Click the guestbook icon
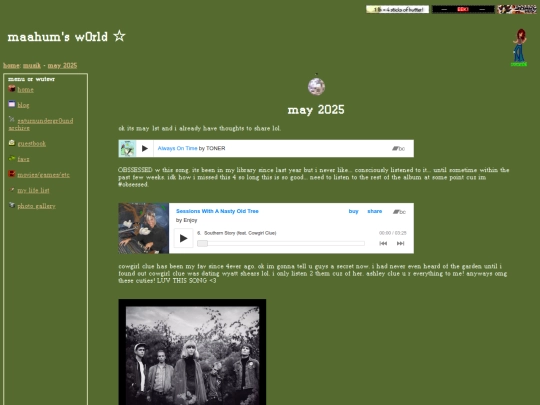Screen dimensions: 540x405 12,143
